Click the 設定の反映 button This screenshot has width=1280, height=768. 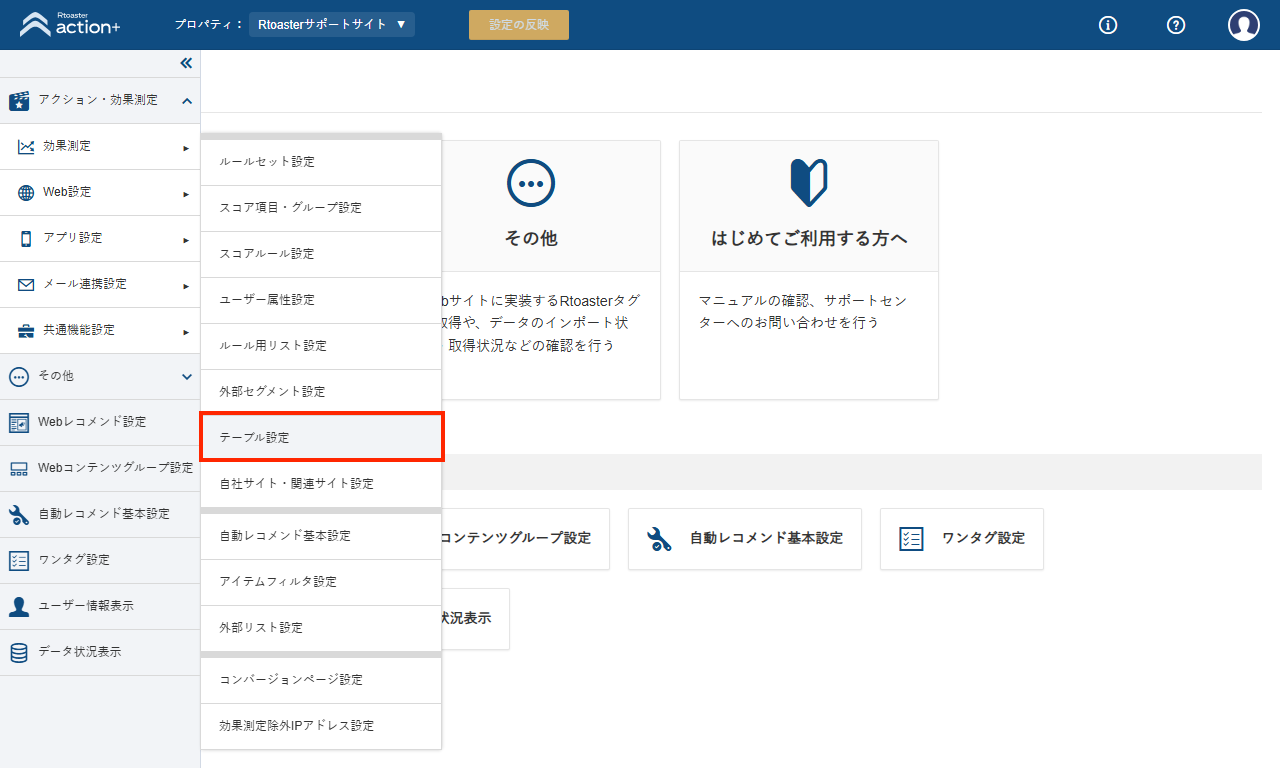click(519, 25)
